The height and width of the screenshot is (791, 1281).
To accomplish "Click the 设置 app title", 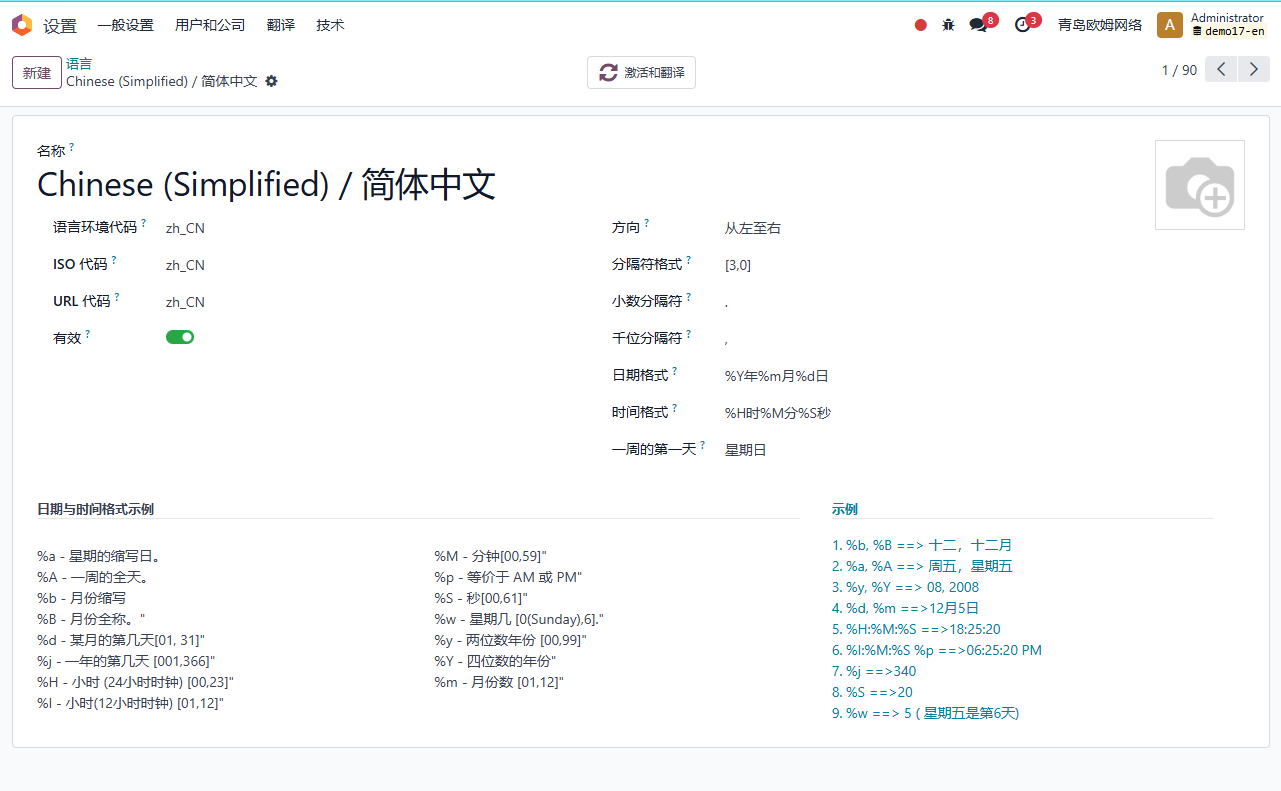I will pyautogui.click(x=60, y=26).
